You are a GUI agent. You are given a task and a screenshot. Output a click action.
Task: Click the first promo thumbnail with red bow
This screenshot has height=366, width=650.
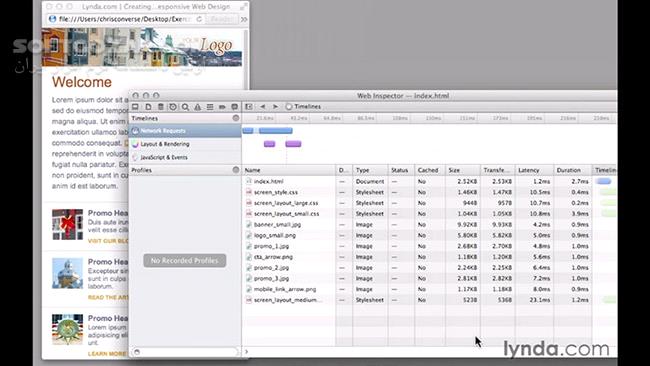[x=68, y=224]
